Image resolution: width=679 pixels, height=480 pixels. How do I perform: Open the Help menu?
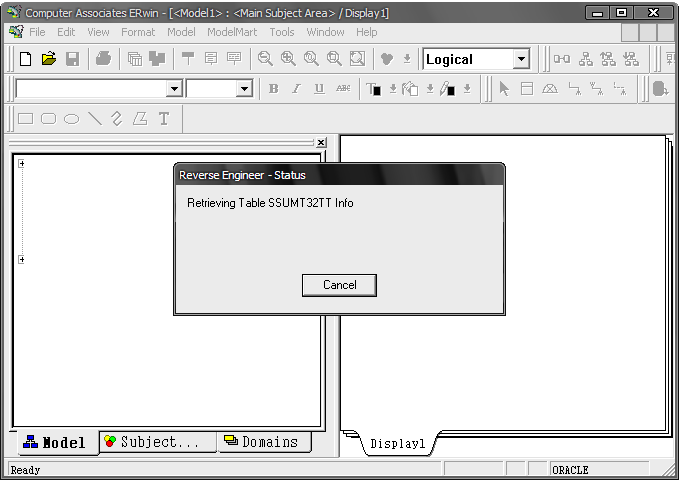point(366,32)
